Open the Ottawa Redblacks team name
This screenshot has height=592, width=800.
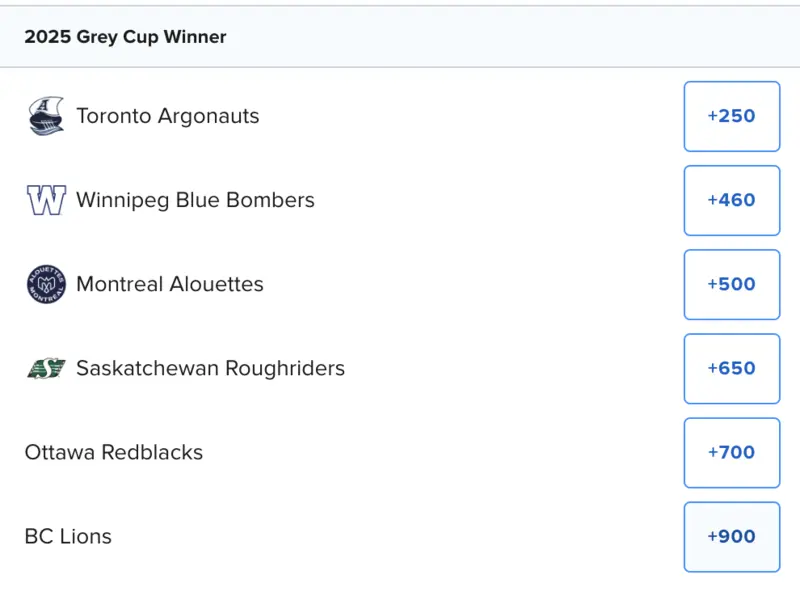pyautogui.click(x=114, y=452)
